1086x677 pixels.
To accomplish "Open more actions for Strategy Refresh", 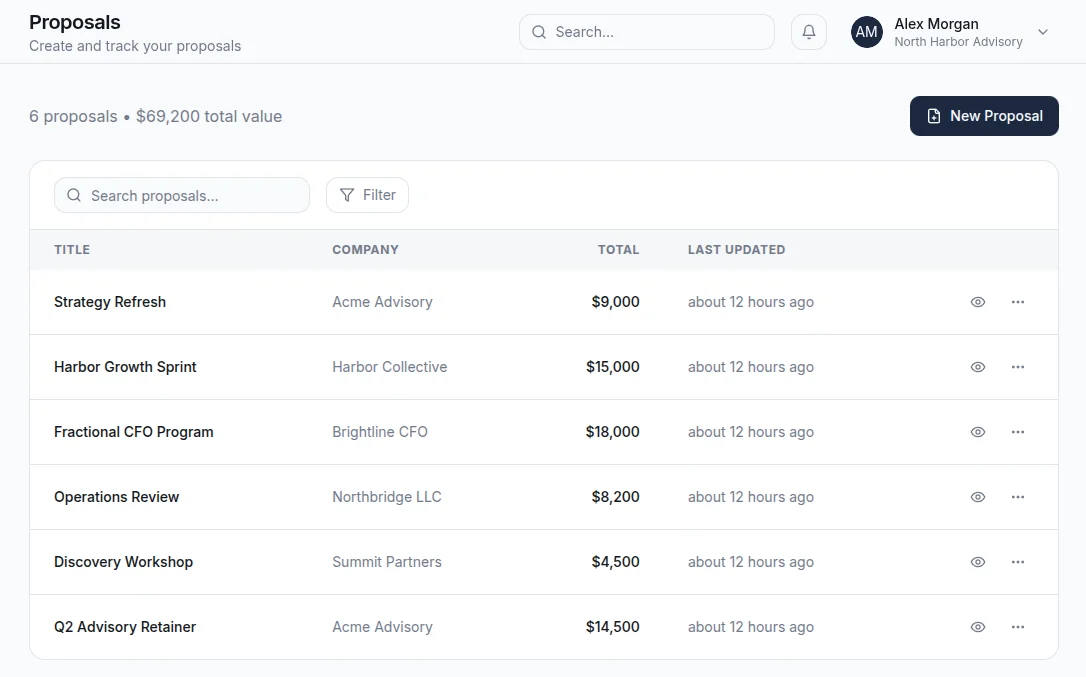I will pos(1017,302).
